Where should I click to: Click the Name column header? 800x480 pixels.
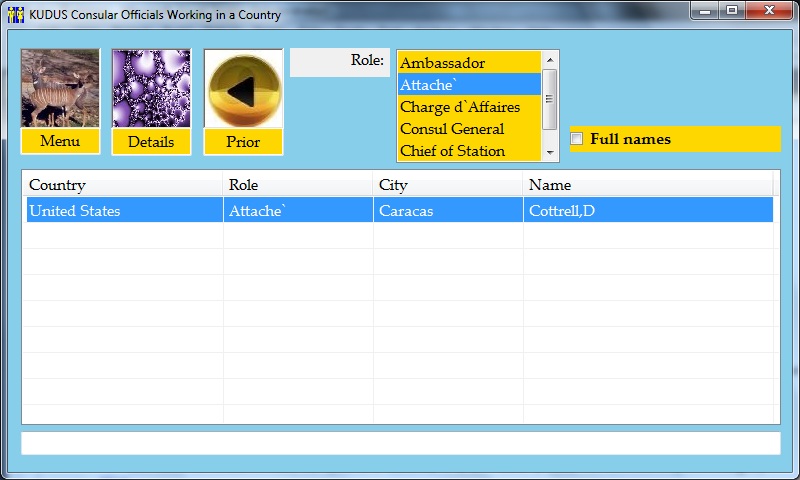tap(647, 185)
